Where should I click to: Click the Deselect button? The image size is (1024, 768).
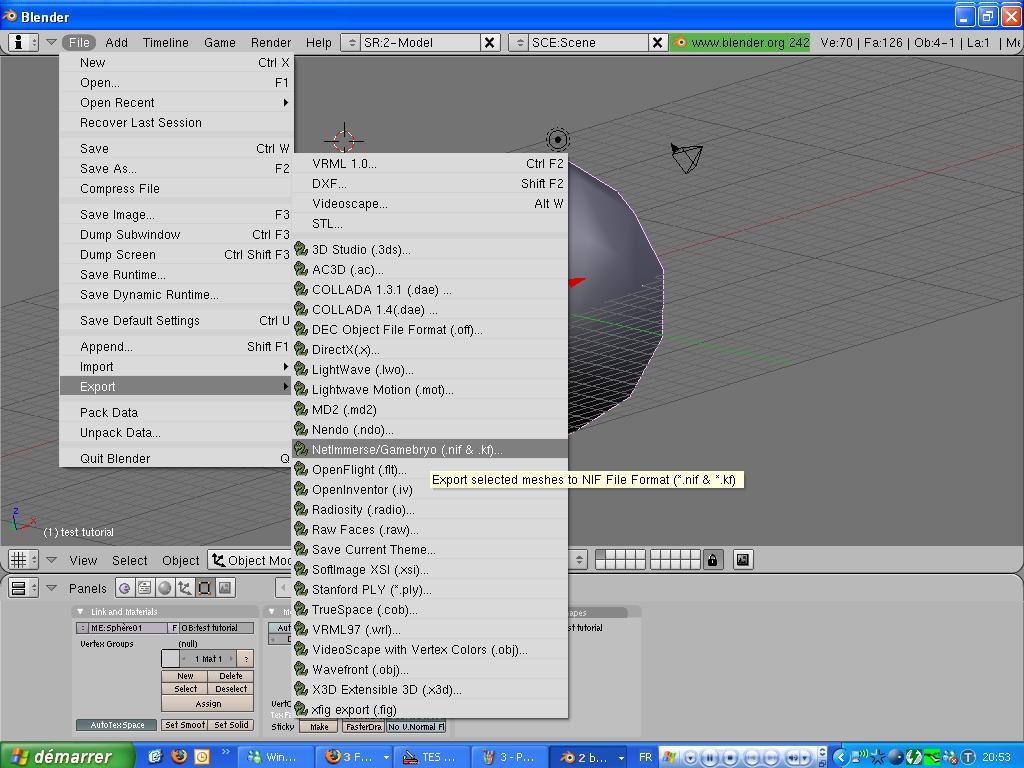(231, 689)
